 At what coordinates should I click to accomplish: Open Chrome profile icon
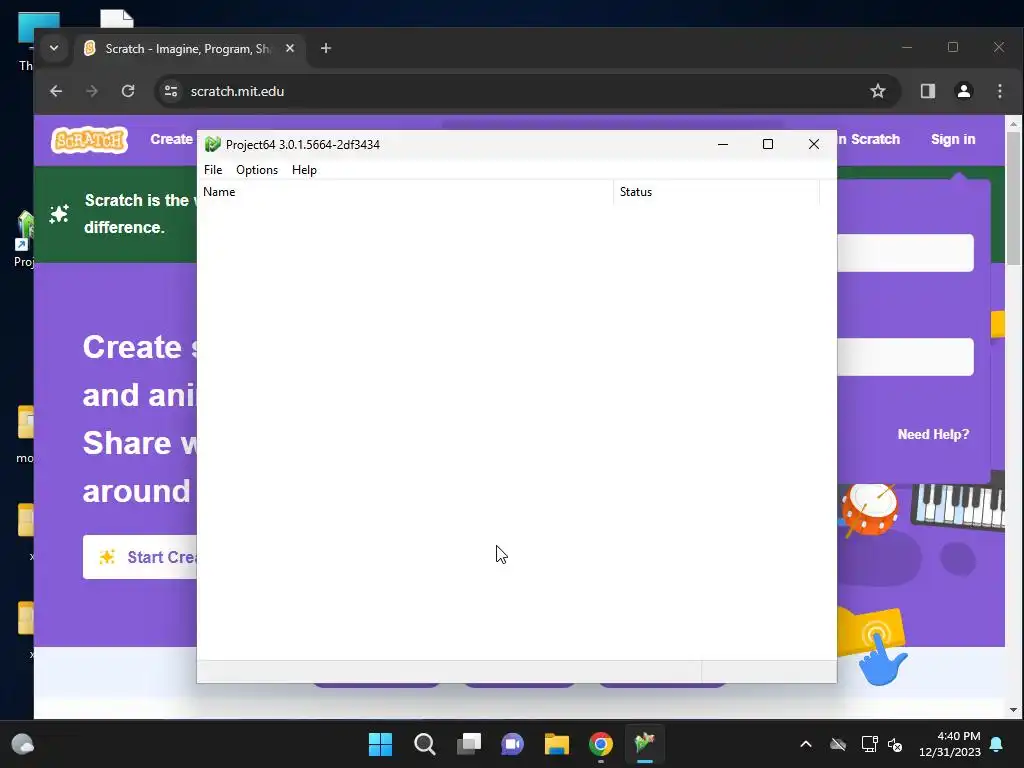(964, 91)
